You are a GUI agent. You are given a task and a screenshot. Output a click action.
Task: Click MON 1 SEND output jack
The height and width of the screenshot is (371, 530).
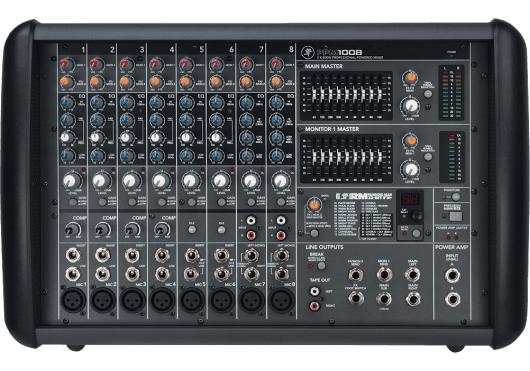tap(384, 275)
